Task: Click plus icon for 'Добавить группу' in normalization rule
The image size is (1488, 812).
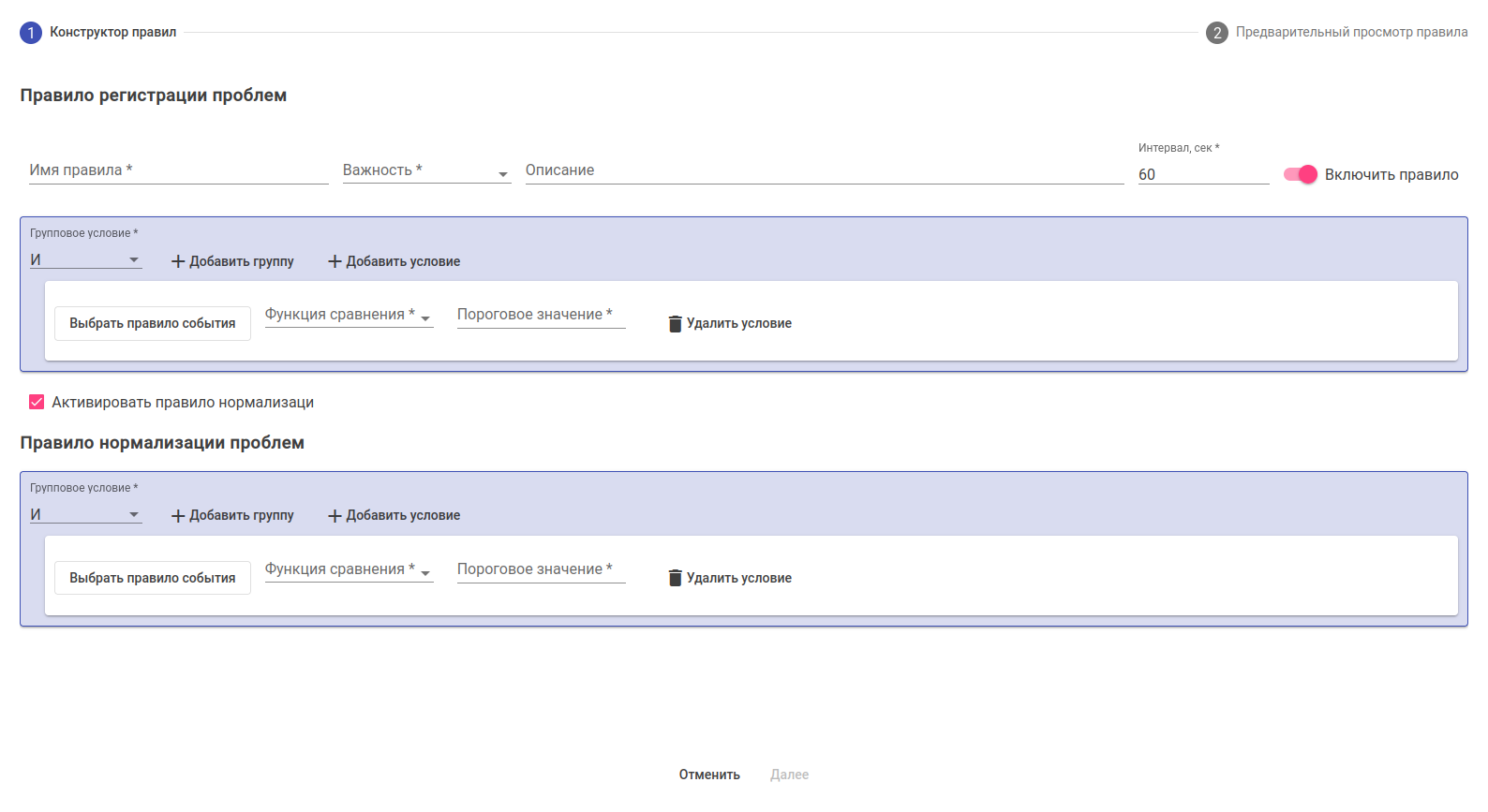Action: (178, 516)
